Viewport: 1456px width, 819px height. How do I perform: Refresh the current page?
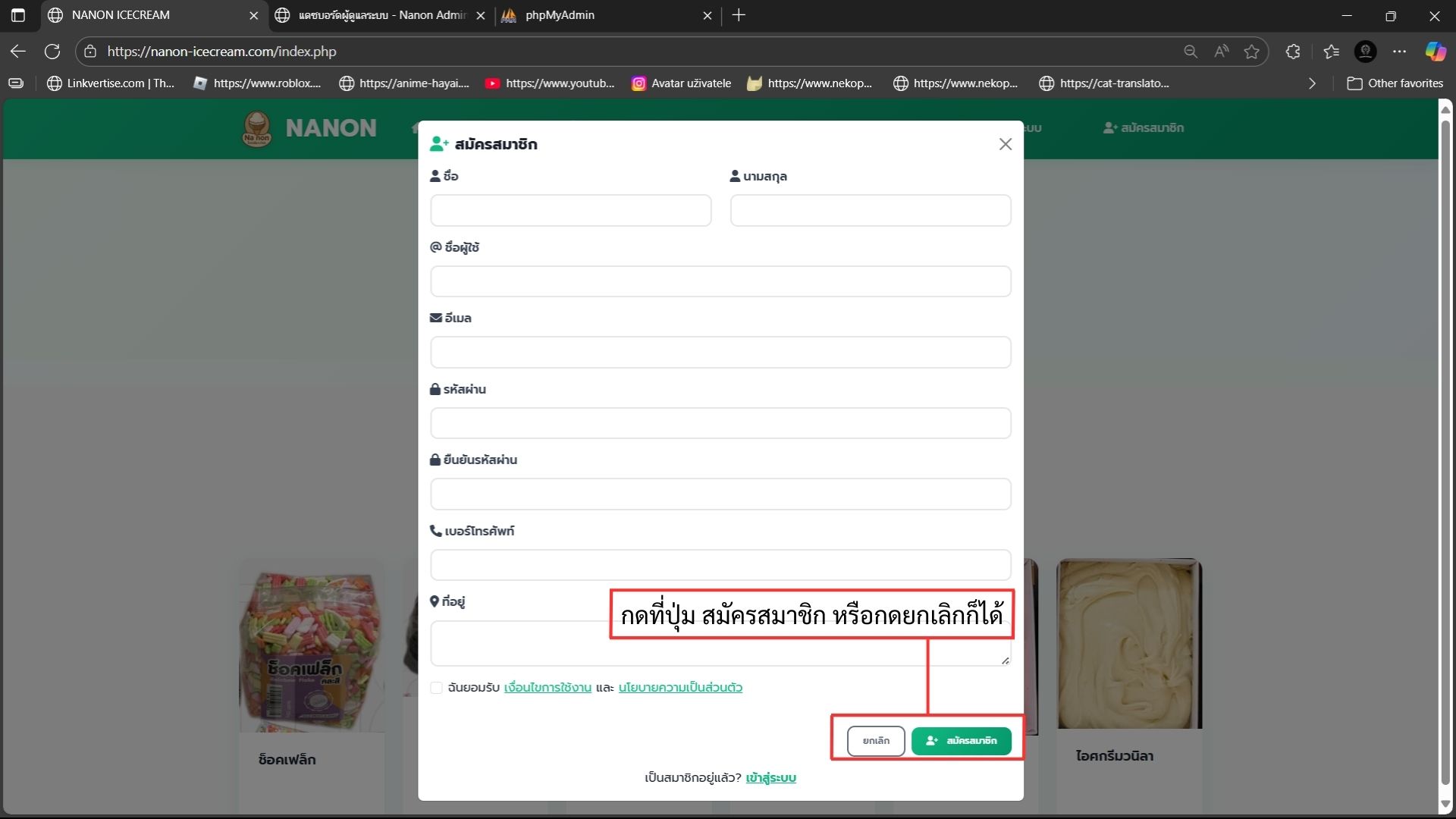click(x=52, y=51)
